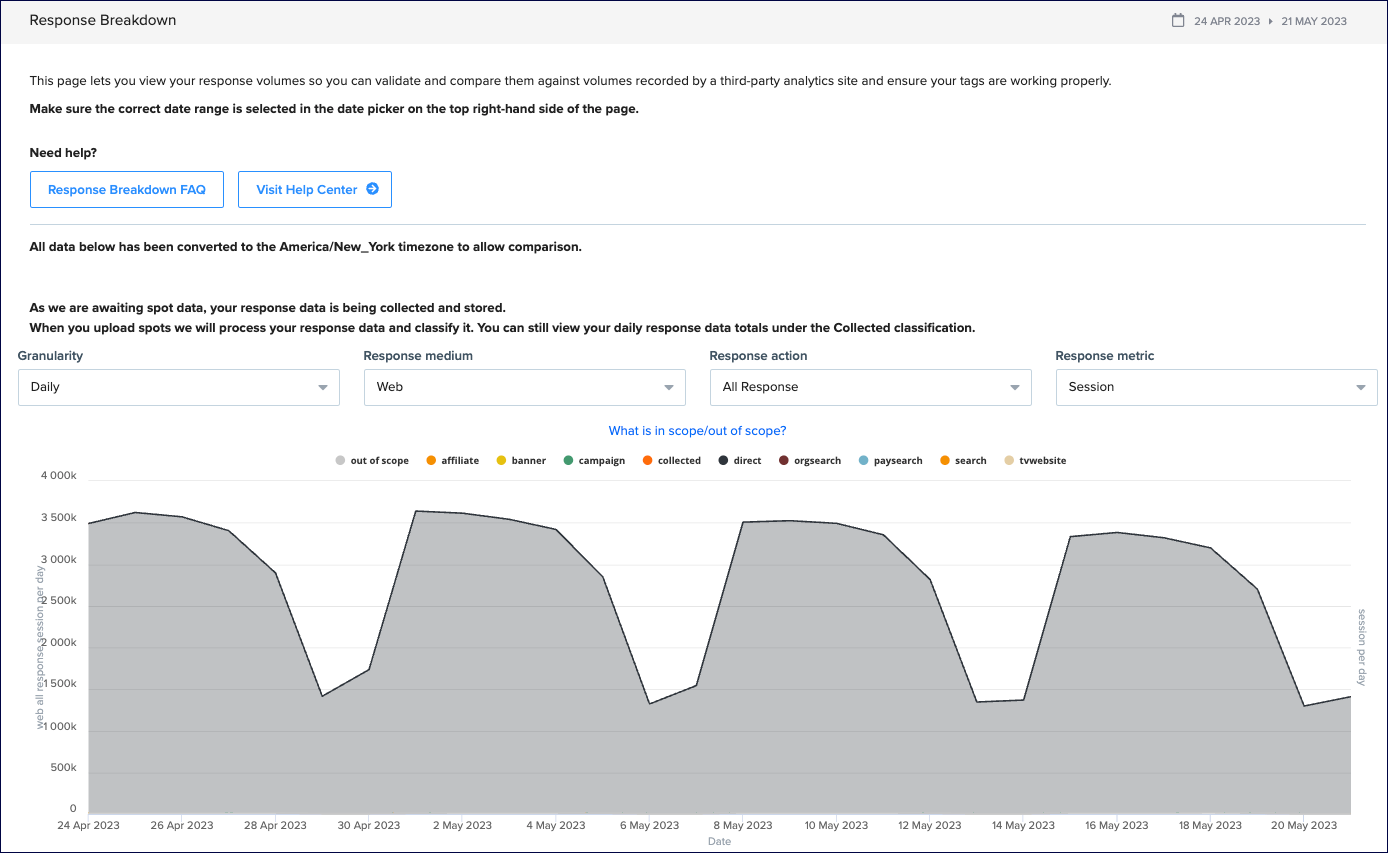
Task: Expand the Response medium dropdown showing Web
Action: (x=525, y=387)
